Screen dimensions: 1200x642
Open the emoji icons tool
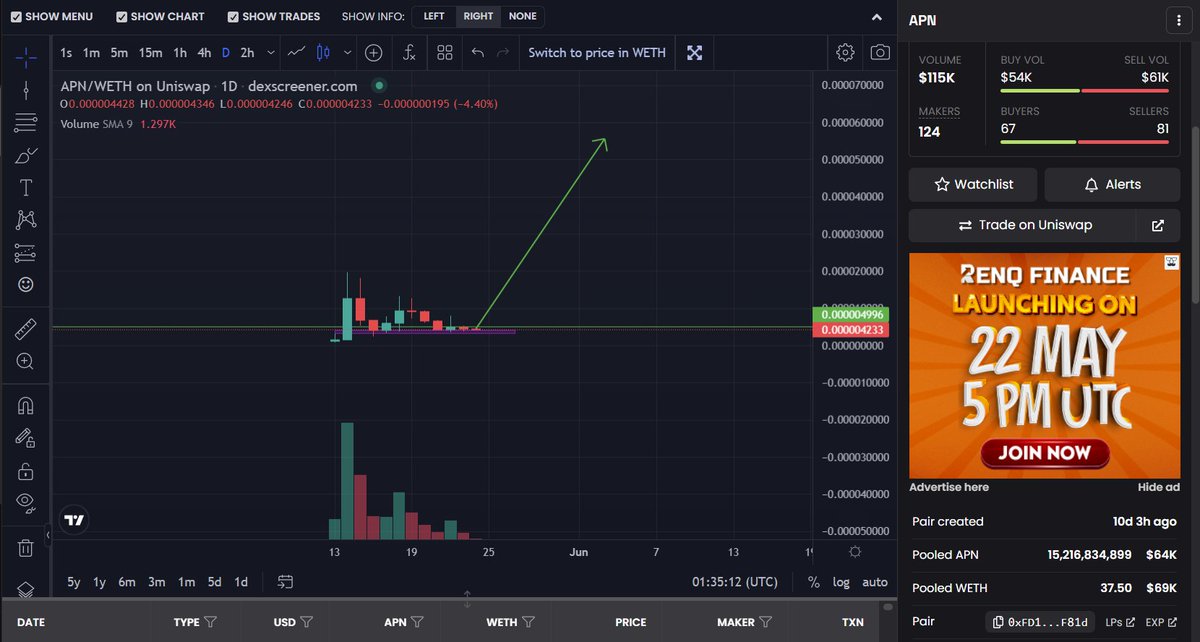click(x=26, y=285)
